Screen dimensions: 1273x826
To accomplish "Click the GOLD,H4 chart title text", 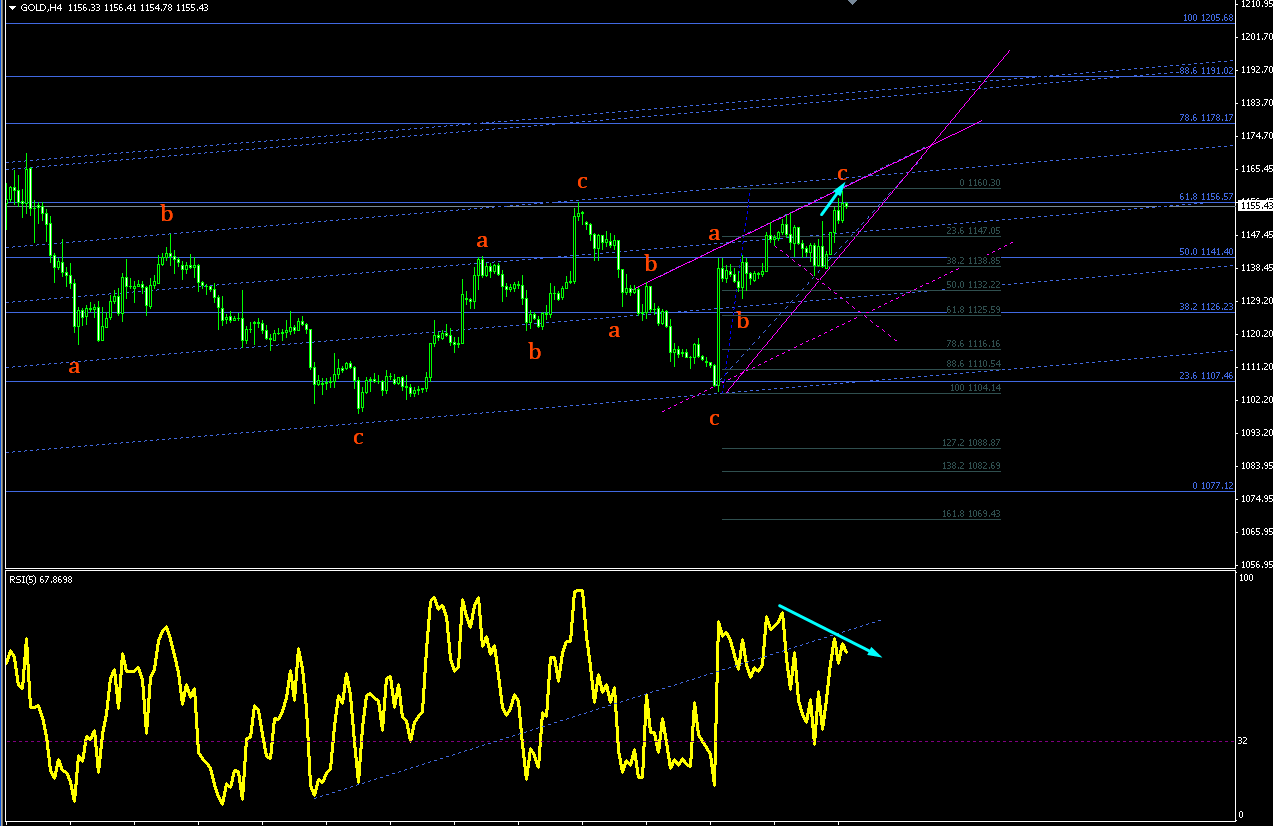I will click(42, 7).
